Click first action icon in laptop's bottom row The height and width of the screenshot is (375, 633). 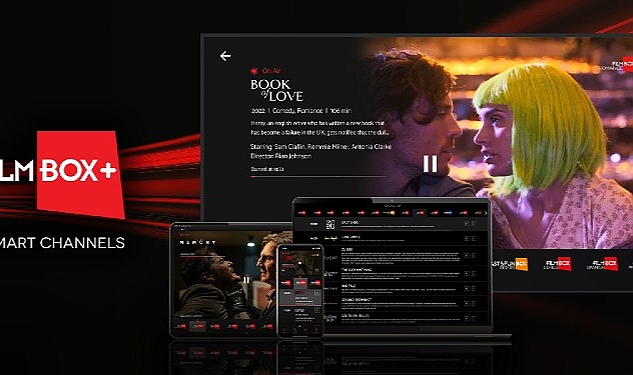tap(466, 318)
